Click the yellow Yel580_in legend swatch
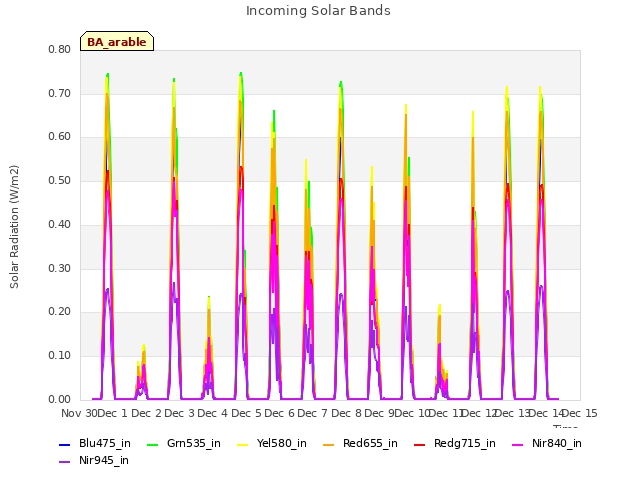 pyautogui.click(x=242, y=444)
